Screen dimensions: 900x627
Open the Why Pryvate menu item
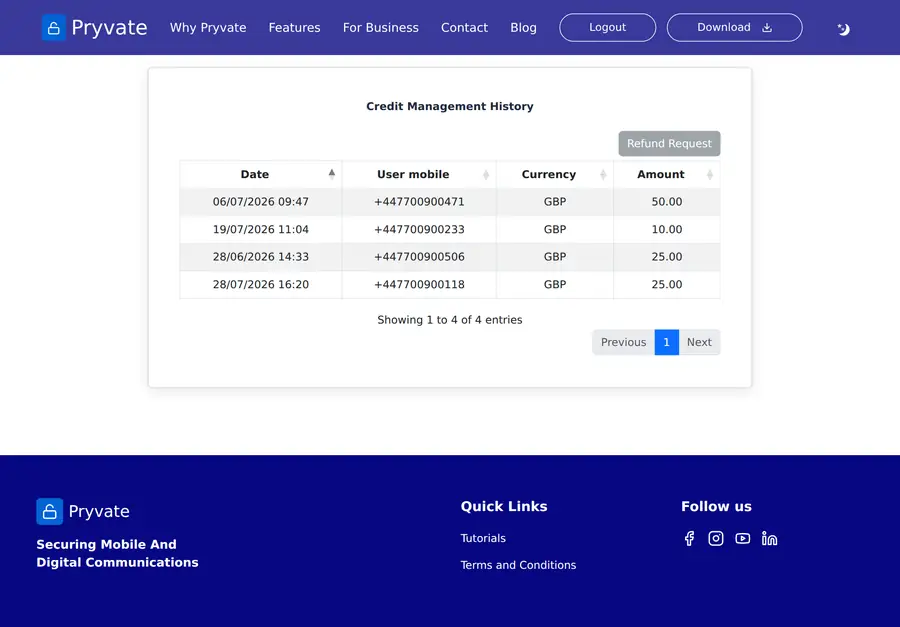click(208, 28)
